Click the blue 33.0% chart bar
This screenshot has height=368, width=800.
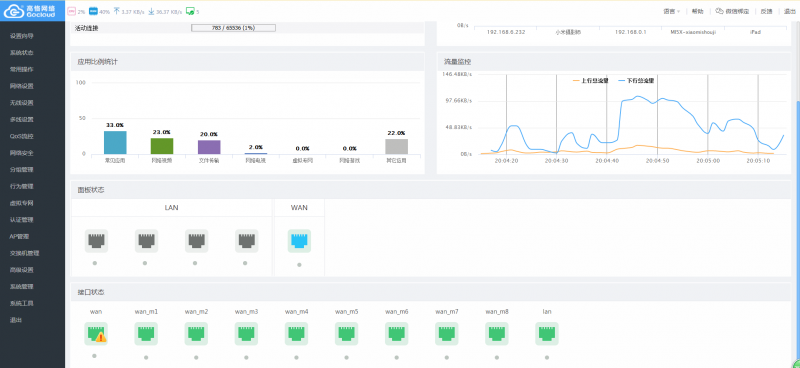pyautogui.click(x=115, y=142)
